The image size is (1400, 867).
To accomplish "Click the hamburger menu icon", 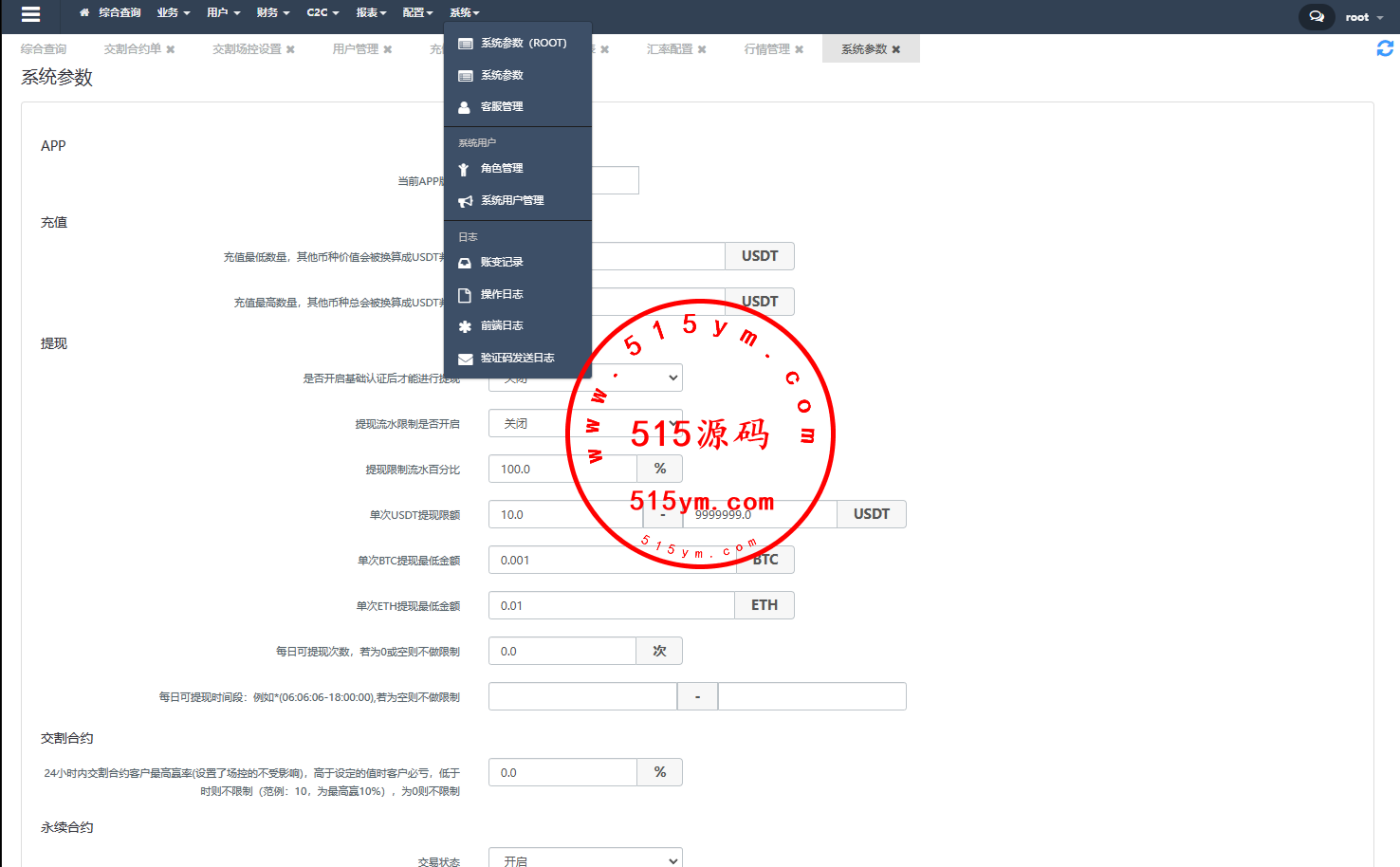I will coord(30,14).
